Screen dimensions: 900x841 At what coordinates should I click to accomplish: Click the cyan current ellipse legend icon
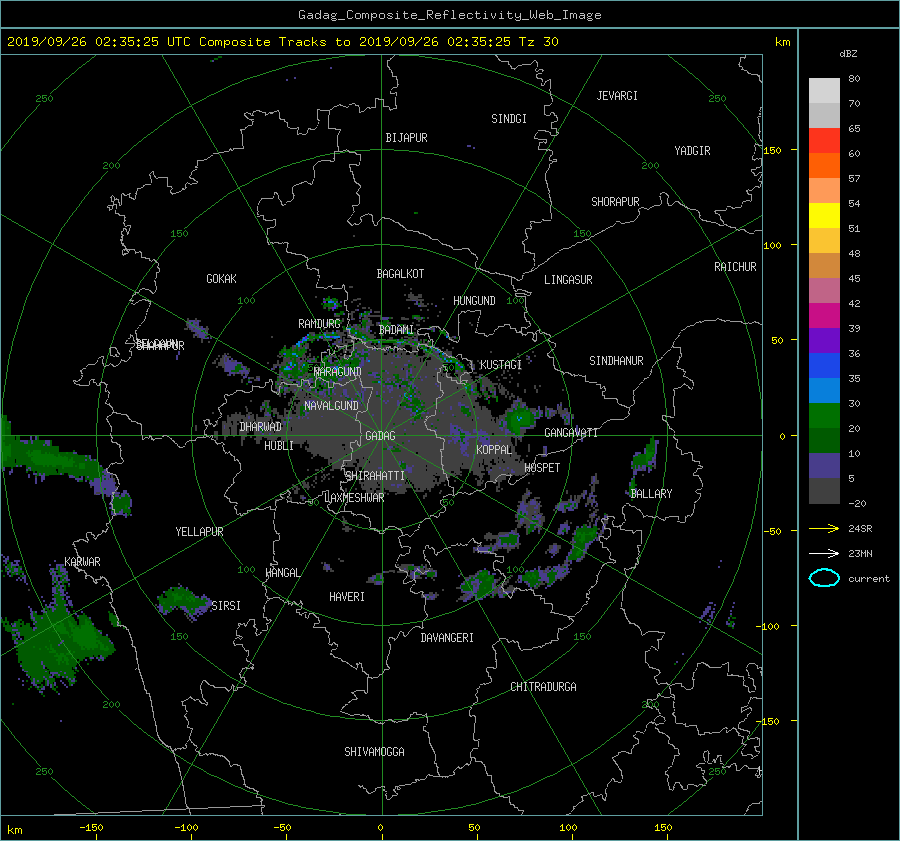pyautogui.click(x=824, y=578)
